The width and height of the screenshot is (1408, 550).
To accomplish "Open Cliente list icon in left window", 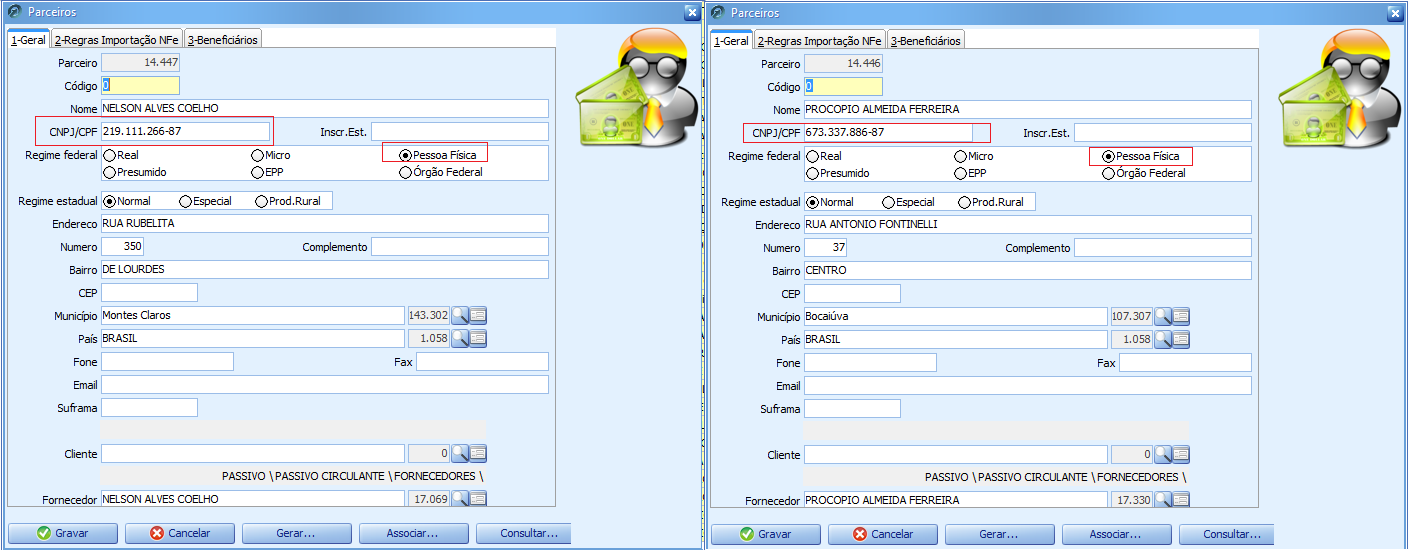I will click(478, 454).
